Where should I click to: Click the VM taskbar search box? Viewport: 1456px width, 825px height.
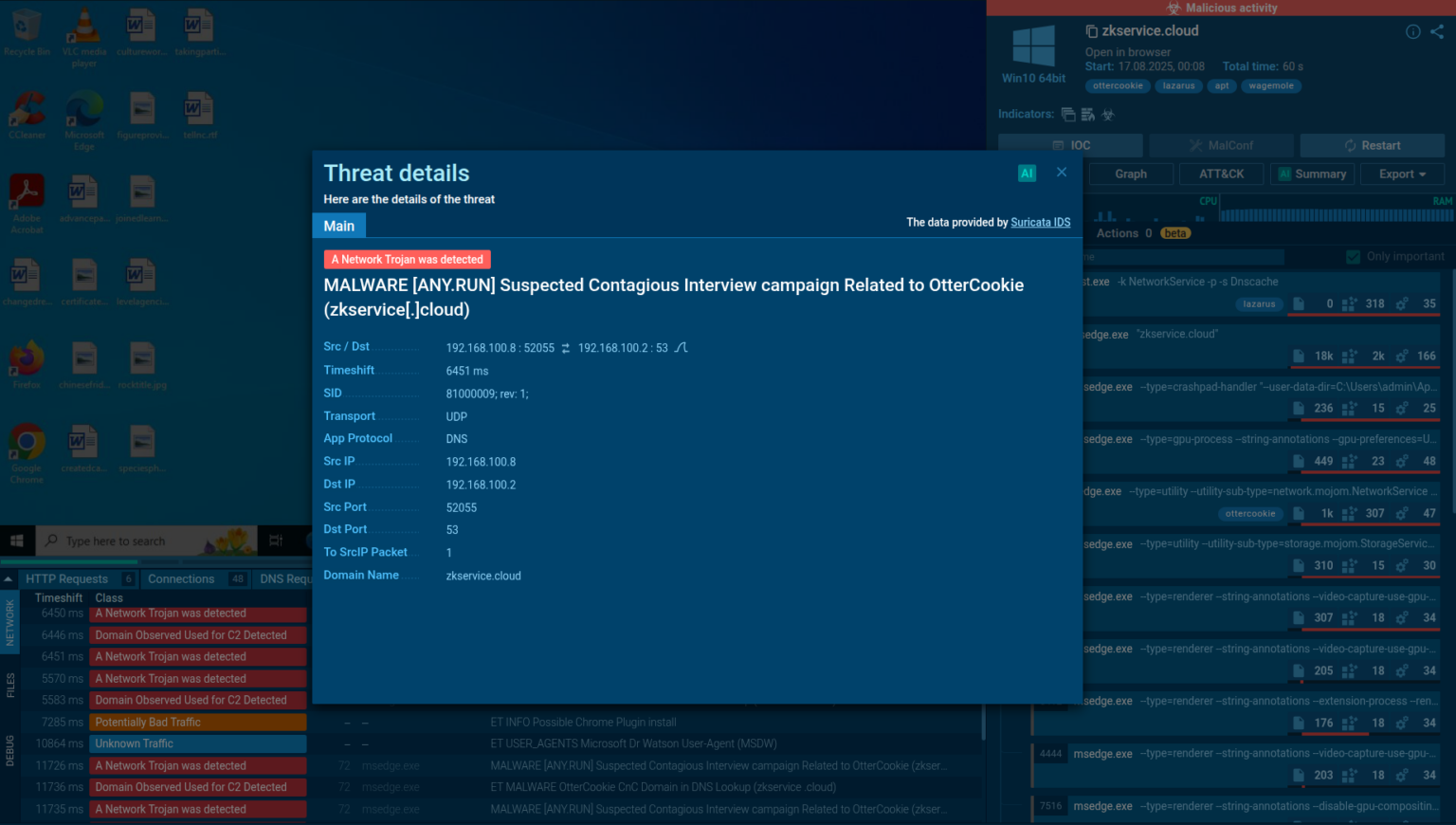point(146,541)
